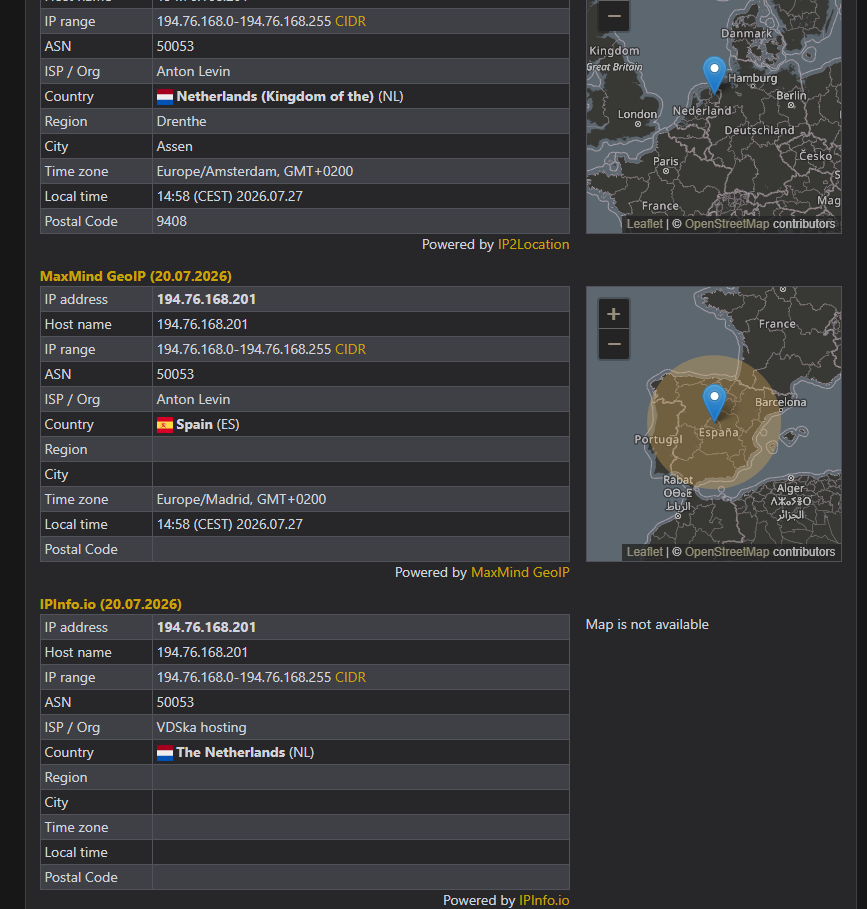Click the IPInfo.io (20.07.2026) heading
Viewport: 867px width, 909px height.
coord(111,605)
